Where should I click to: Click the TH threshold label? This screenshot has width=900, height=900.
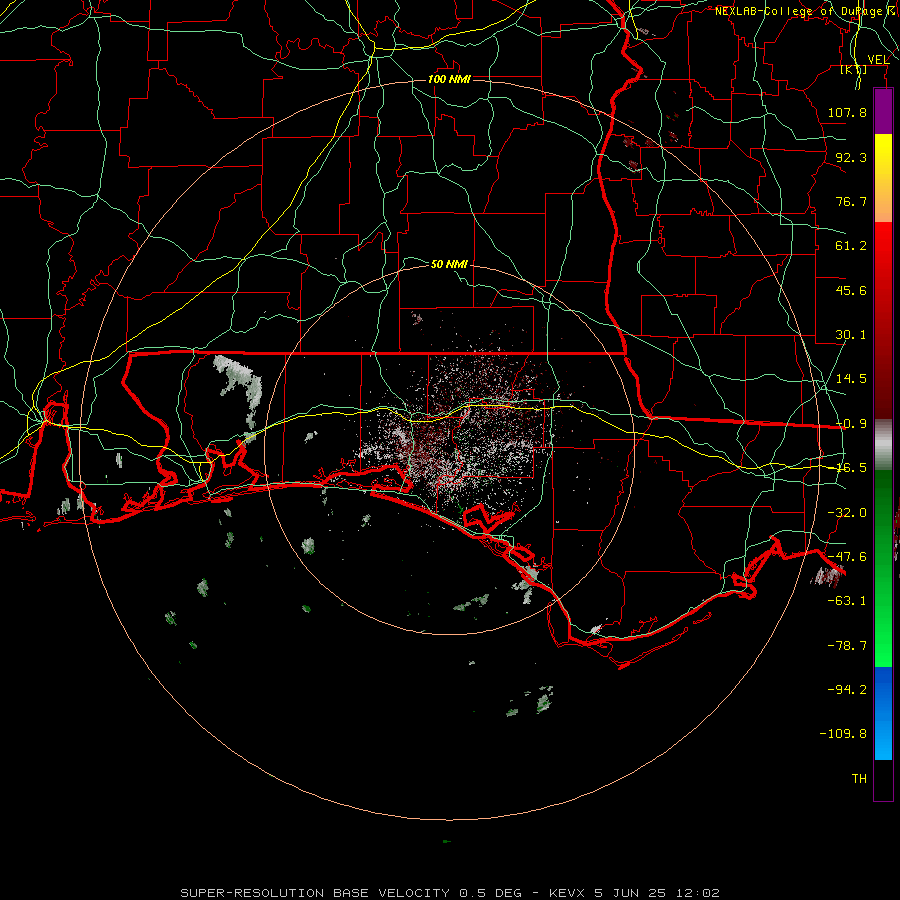pos(859,779)
